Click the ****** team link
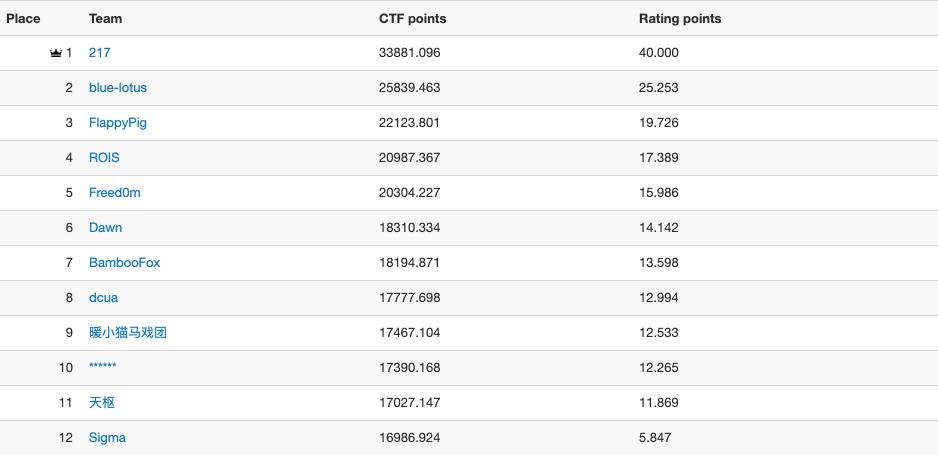 102,368
